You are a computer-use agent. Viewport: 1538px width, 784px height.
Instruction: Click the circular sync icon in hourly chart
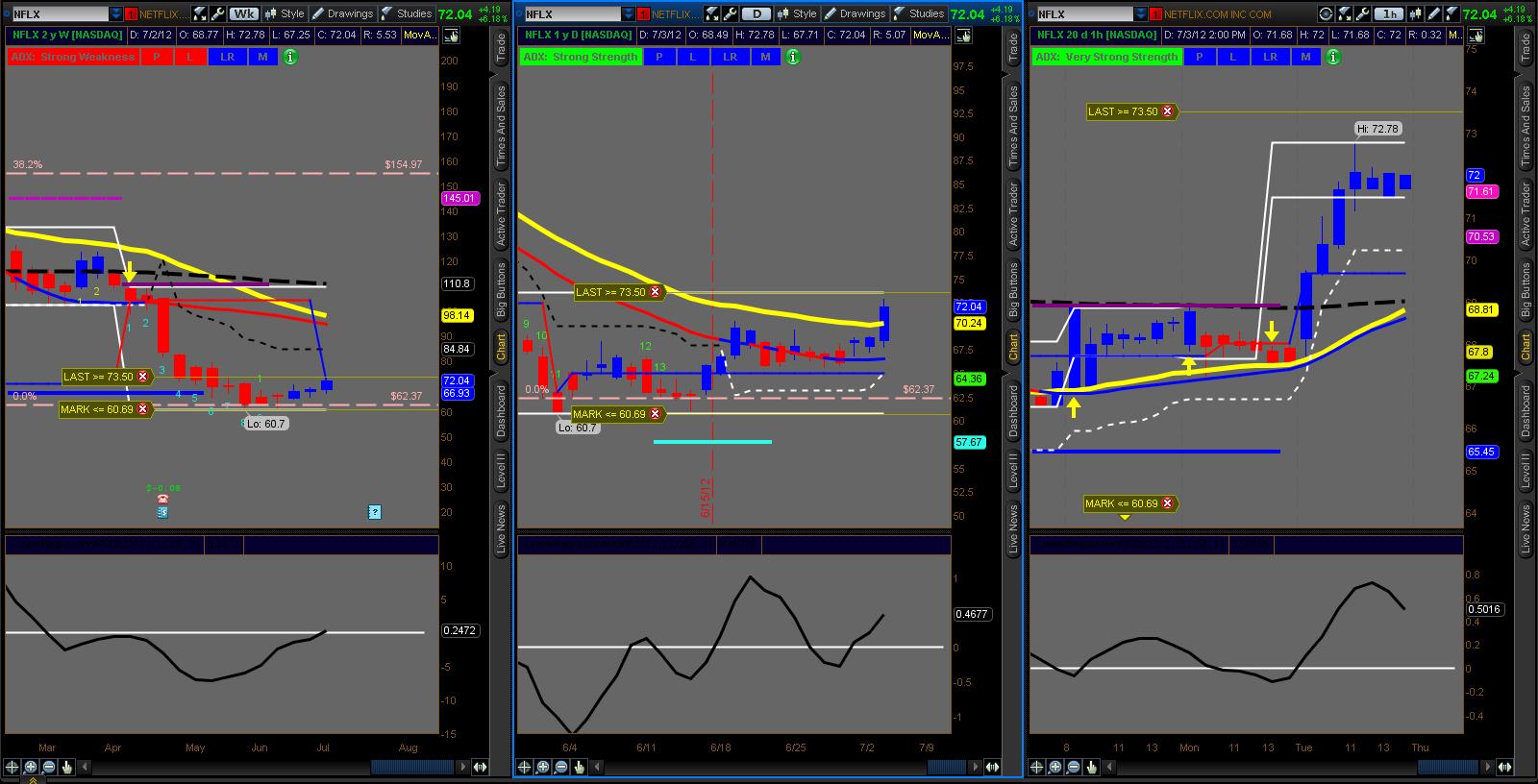[x=1326, y=13]
